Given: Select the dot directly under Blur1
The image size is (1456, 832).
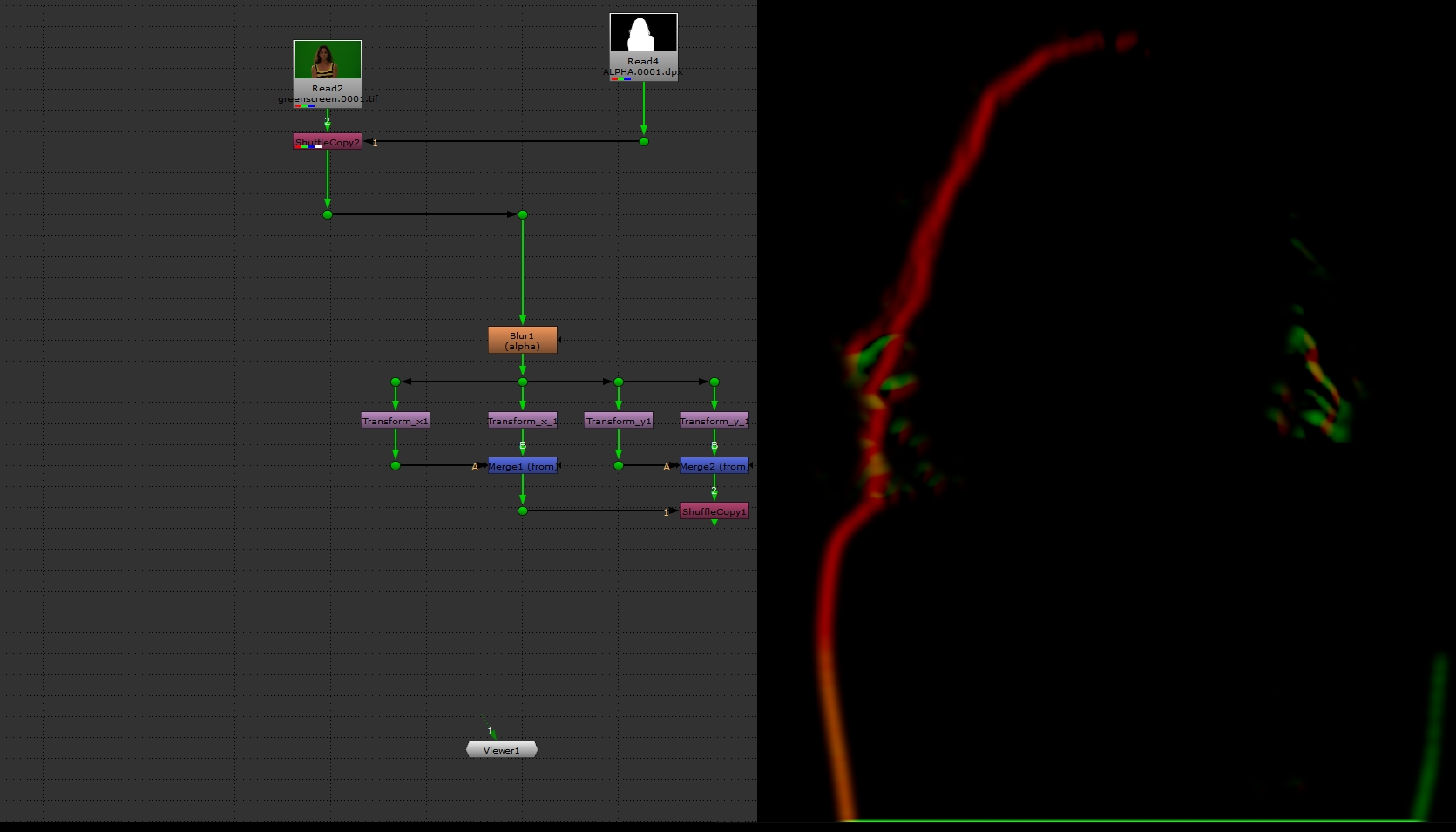Looking at the screenshot, I should 523,382.
